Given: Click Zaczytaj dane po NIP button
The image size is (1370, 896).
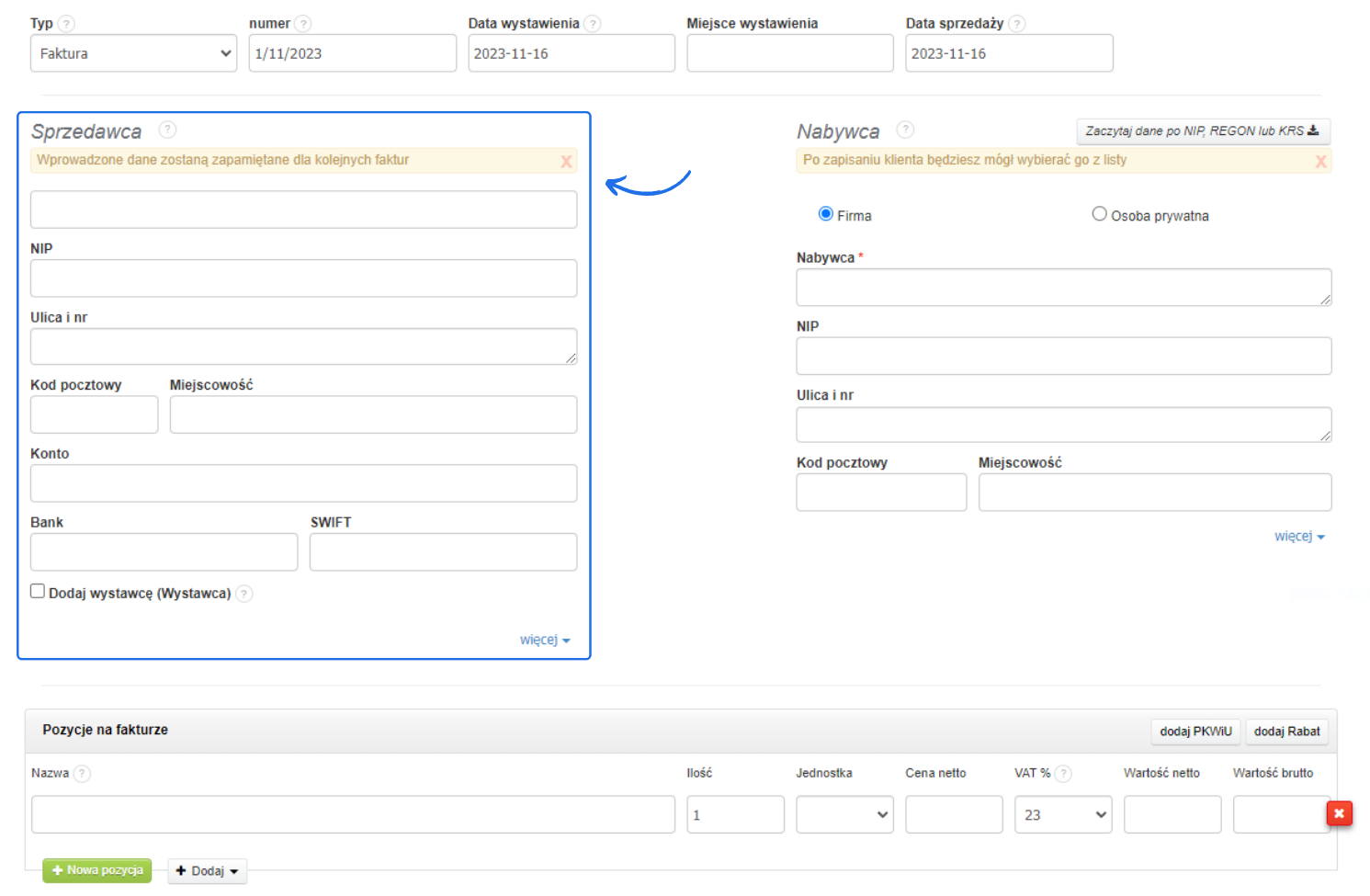Looking at the screenshot, I should pos(1202,131).
